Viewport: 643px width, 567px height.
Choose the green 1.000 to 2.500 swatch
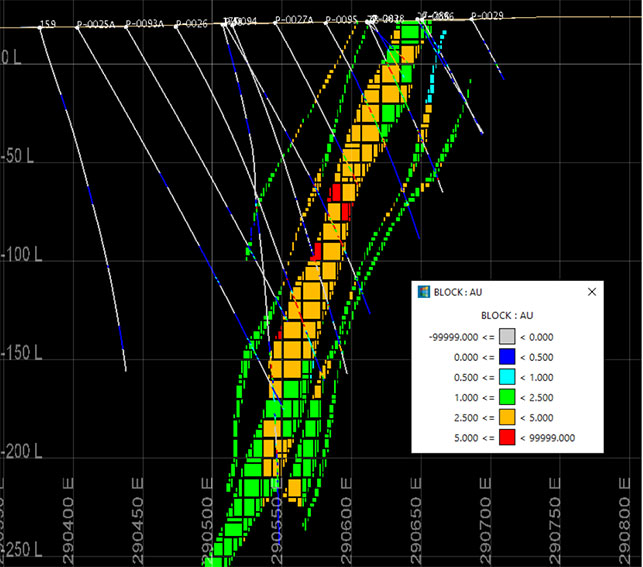coord(508,397)
